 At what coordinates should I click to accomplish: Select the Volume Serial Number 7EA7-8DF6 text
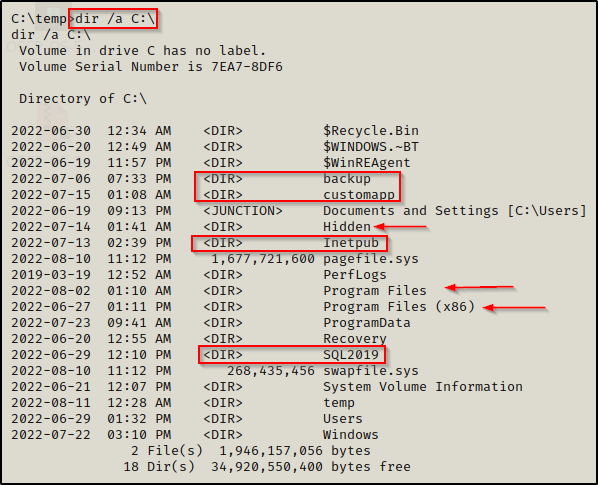(151, 67)
